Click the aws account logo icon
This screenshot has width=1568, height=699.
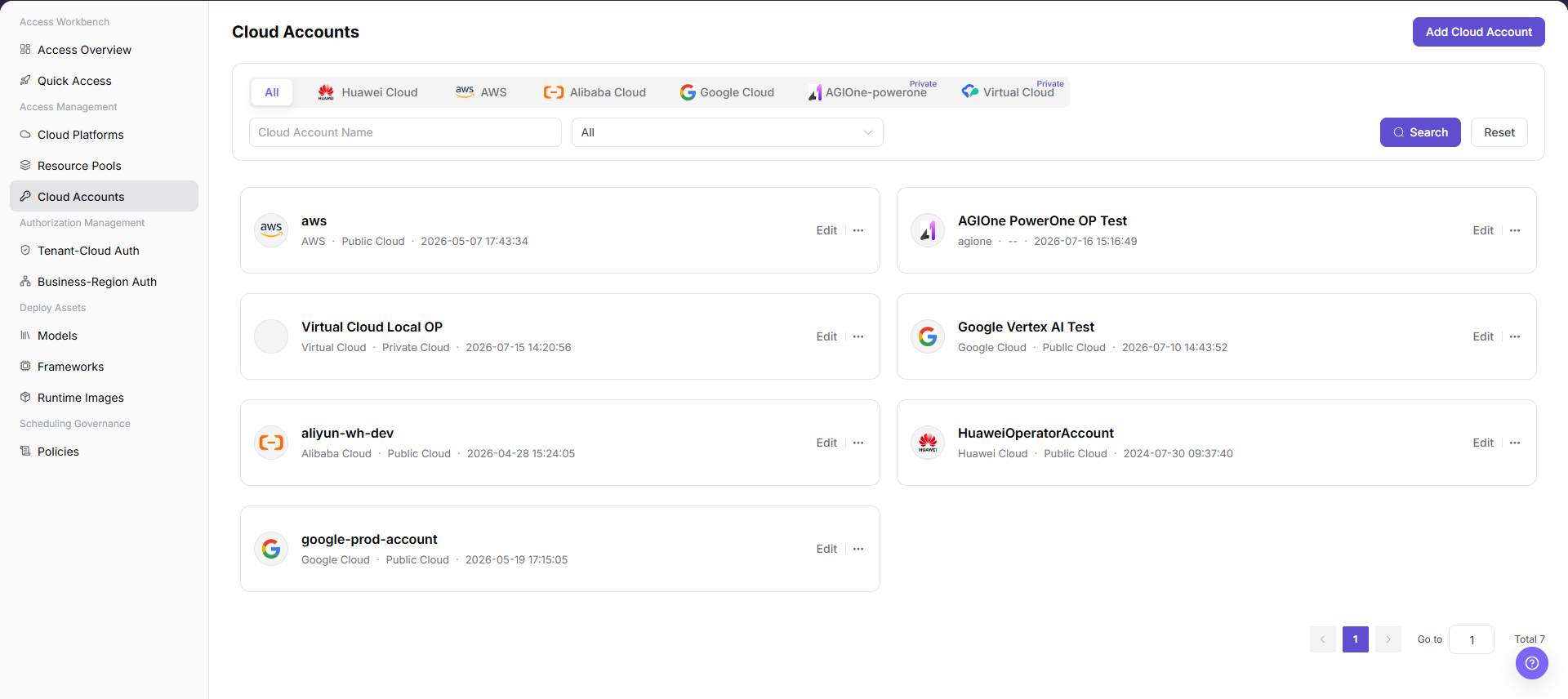tap(271, 230)
